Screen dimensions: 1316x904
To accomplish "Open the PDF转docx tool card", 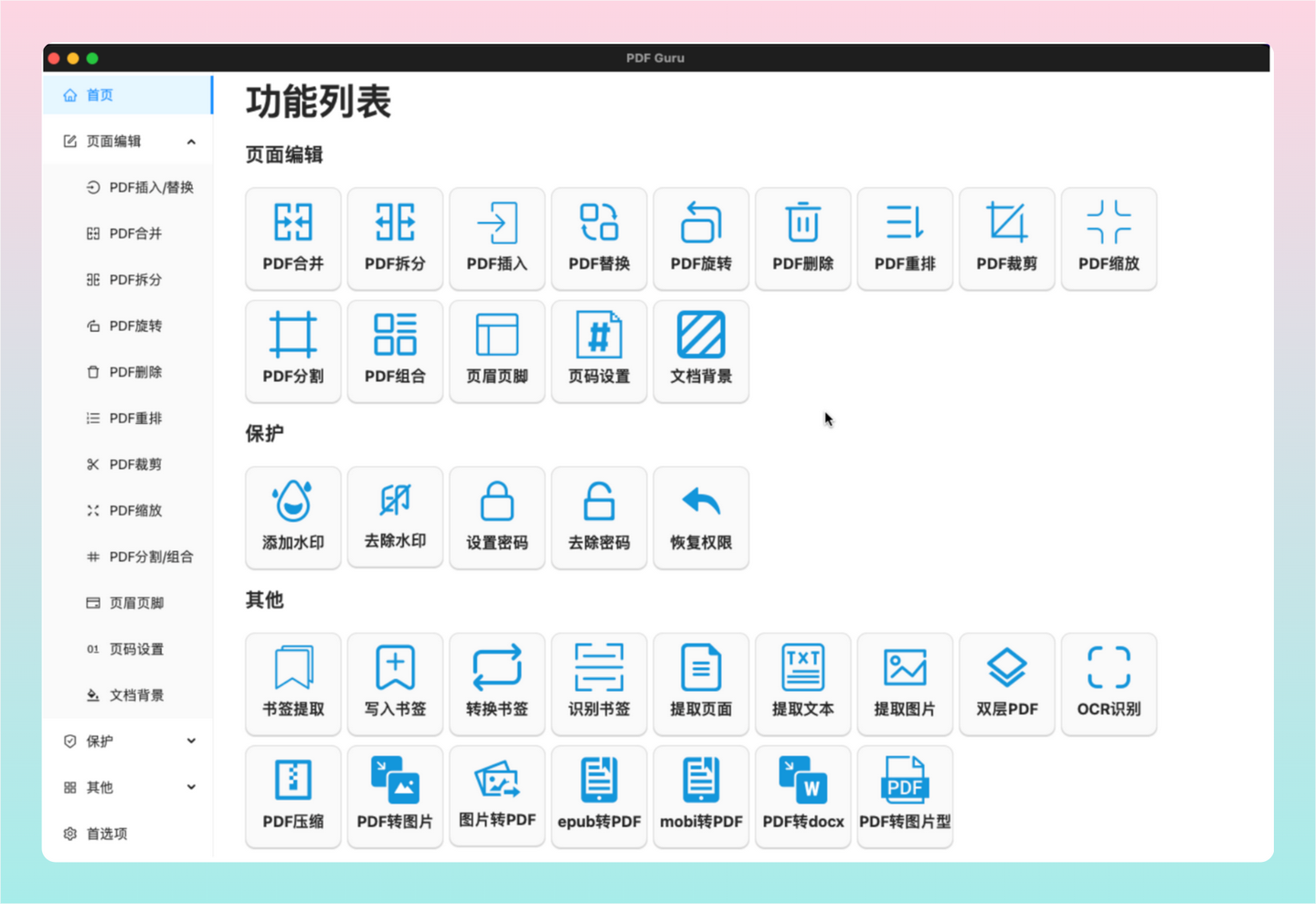I will [x=803, y=797].
